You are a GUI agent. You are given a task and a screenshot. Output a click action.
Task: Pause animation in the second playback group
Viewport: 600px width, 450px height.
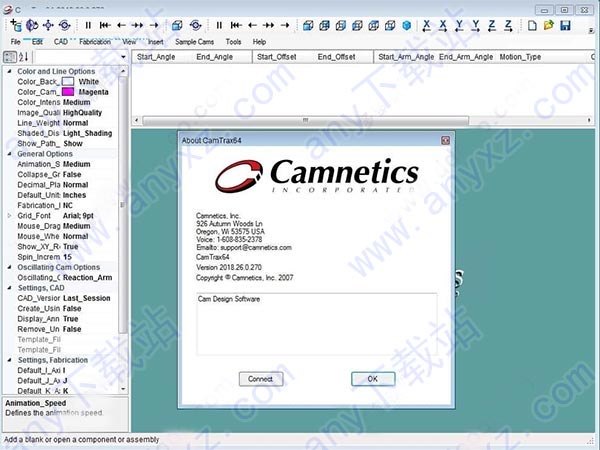point(219,25)
